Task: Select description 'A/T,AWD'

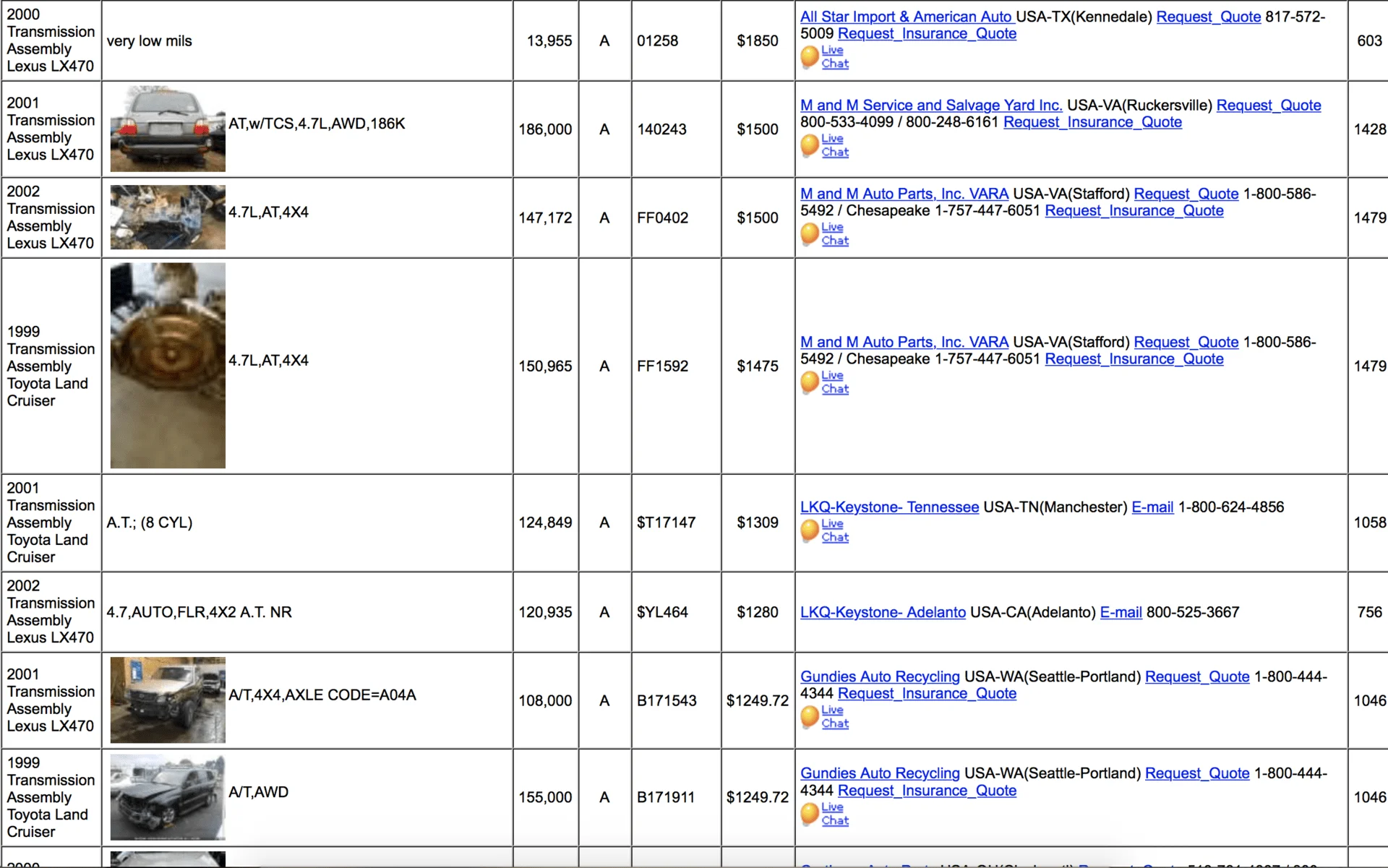Action: pos(258,791)
